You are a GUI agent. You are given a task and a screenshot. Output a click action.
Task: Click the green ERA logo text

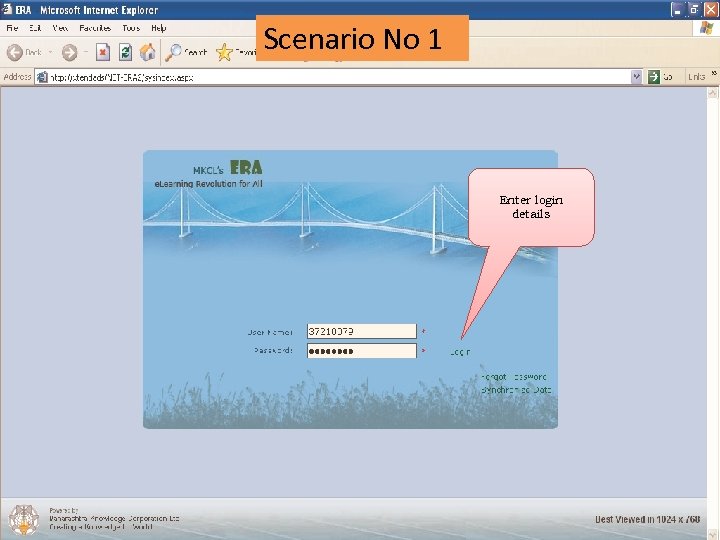tap(246, 167)
